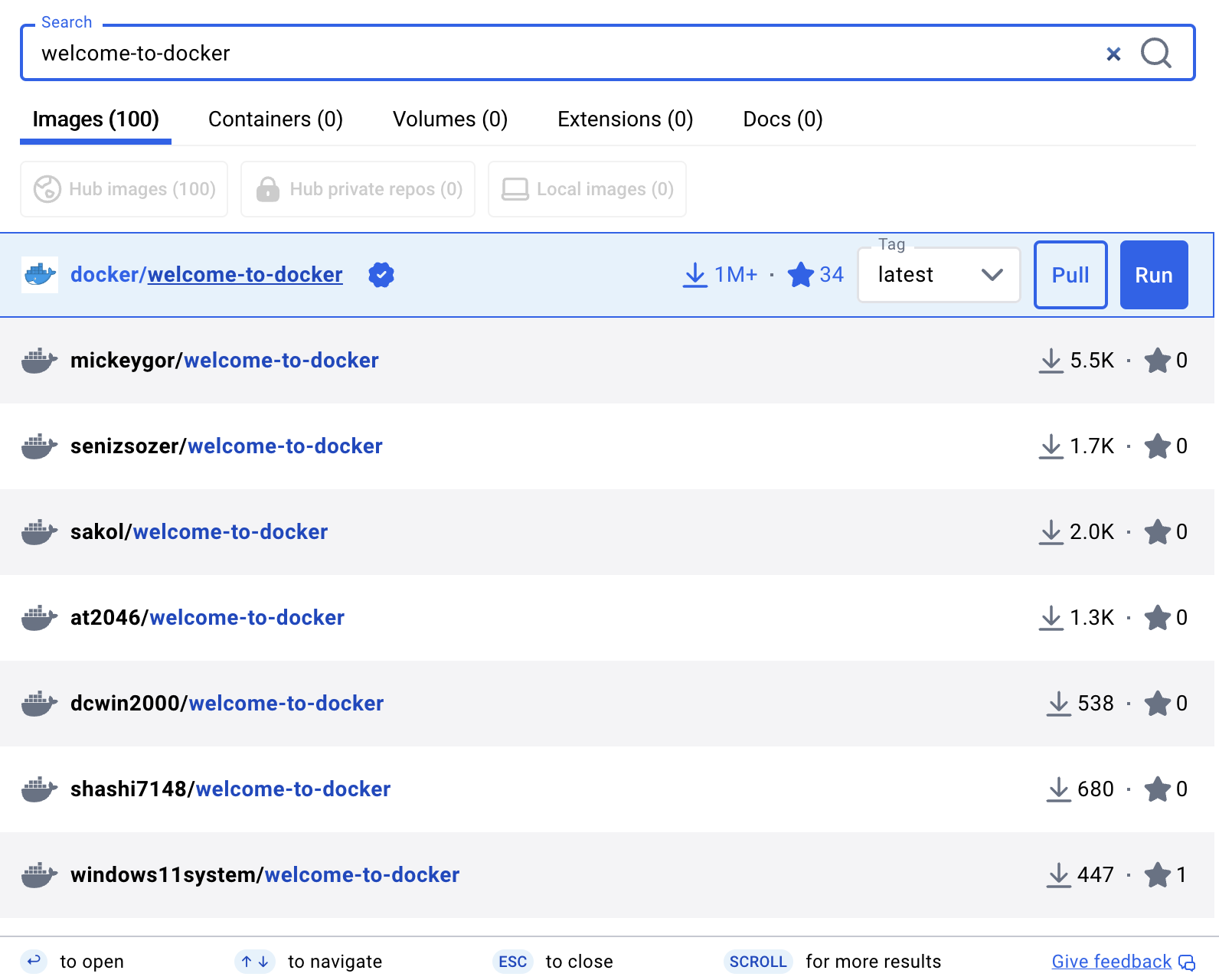Open the Volumes (0) tab

[x=450, y=119]
